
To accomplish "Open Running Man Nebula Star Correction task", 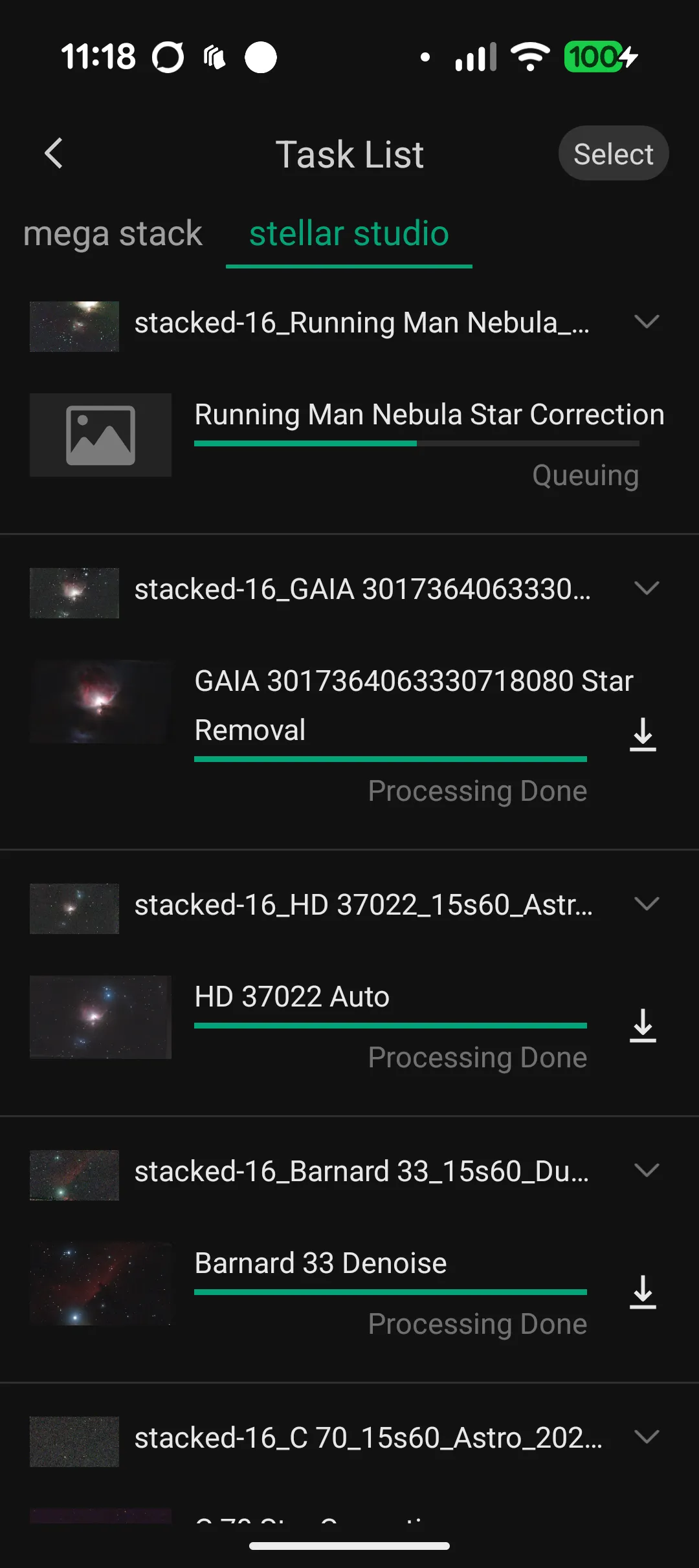I will [x=429, y=415].
